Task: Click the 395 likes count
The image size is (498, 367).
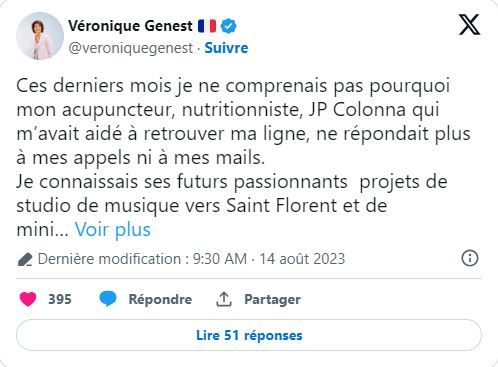Action: (x=60, y=299)
